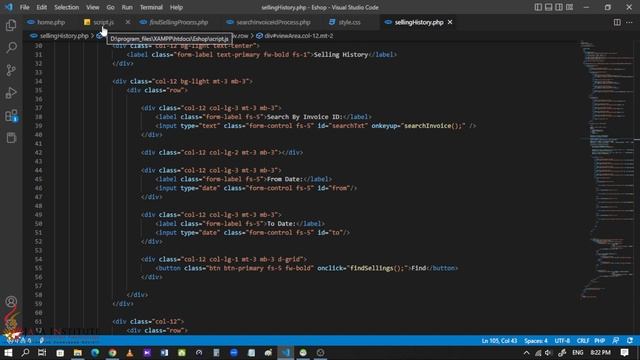This screenshot has height=360, width=640.
Task: Open the File menu
Action: 24,7
